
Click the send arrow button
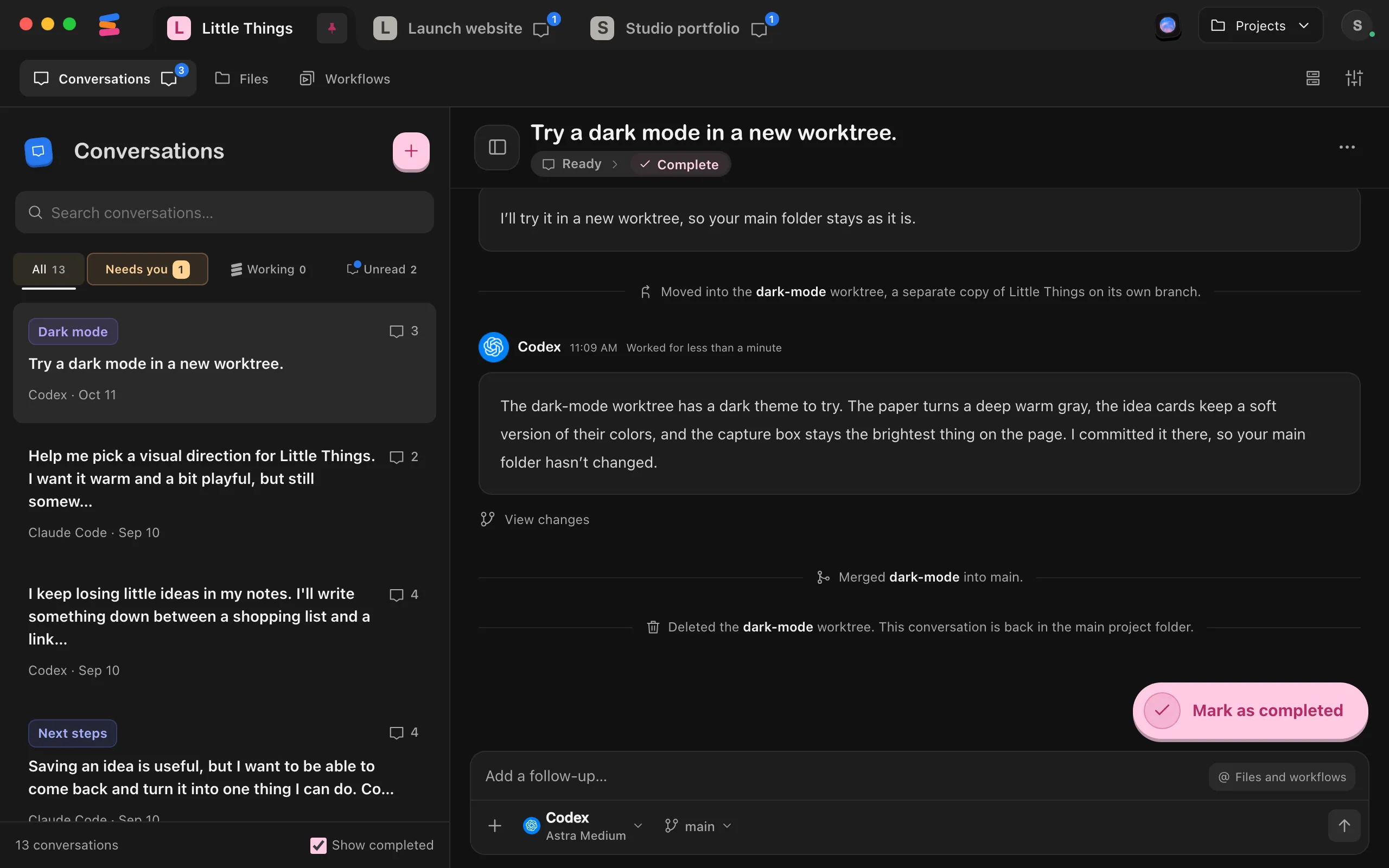pos(1344,826)
